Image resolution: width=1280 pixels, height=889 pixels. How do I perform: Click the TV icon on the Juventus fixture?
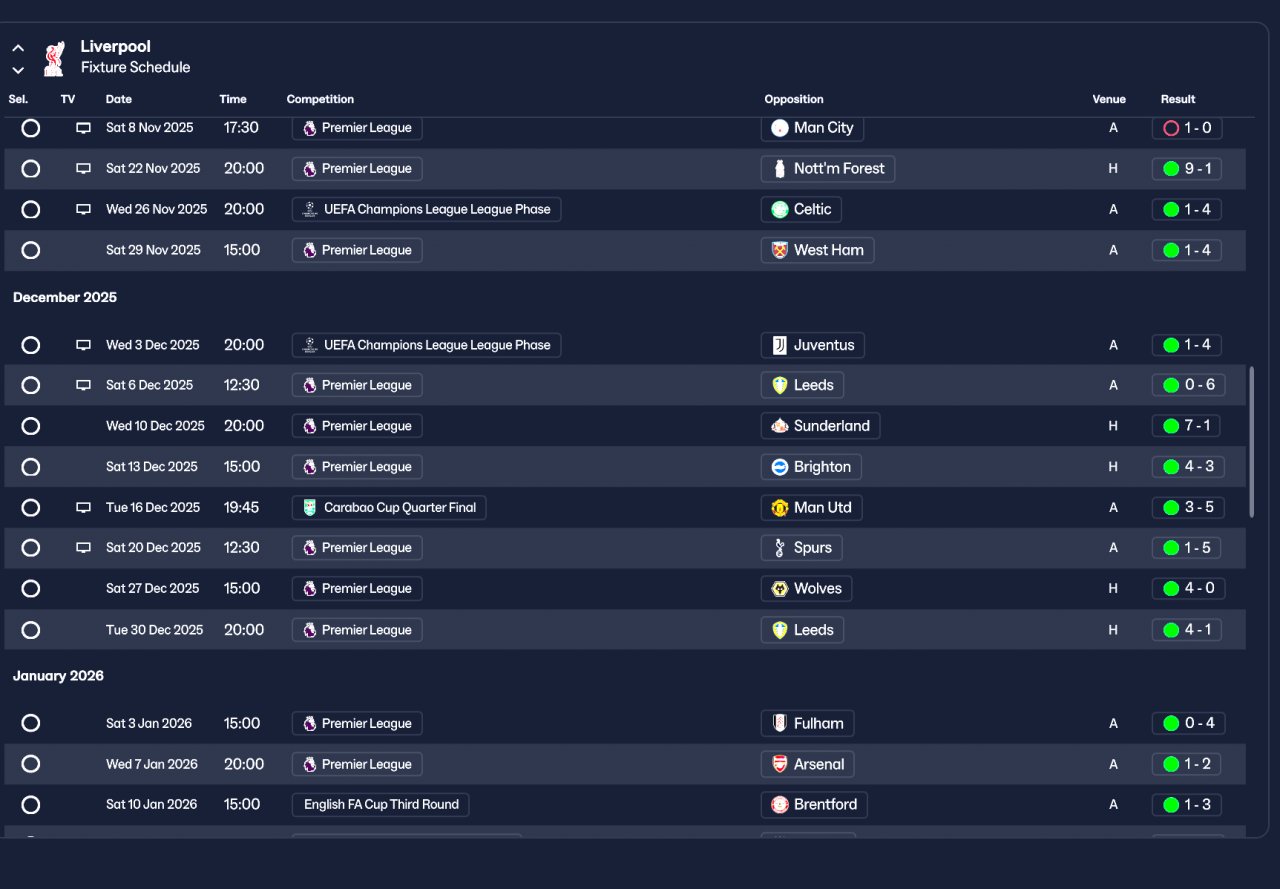(x=84, y=345)
